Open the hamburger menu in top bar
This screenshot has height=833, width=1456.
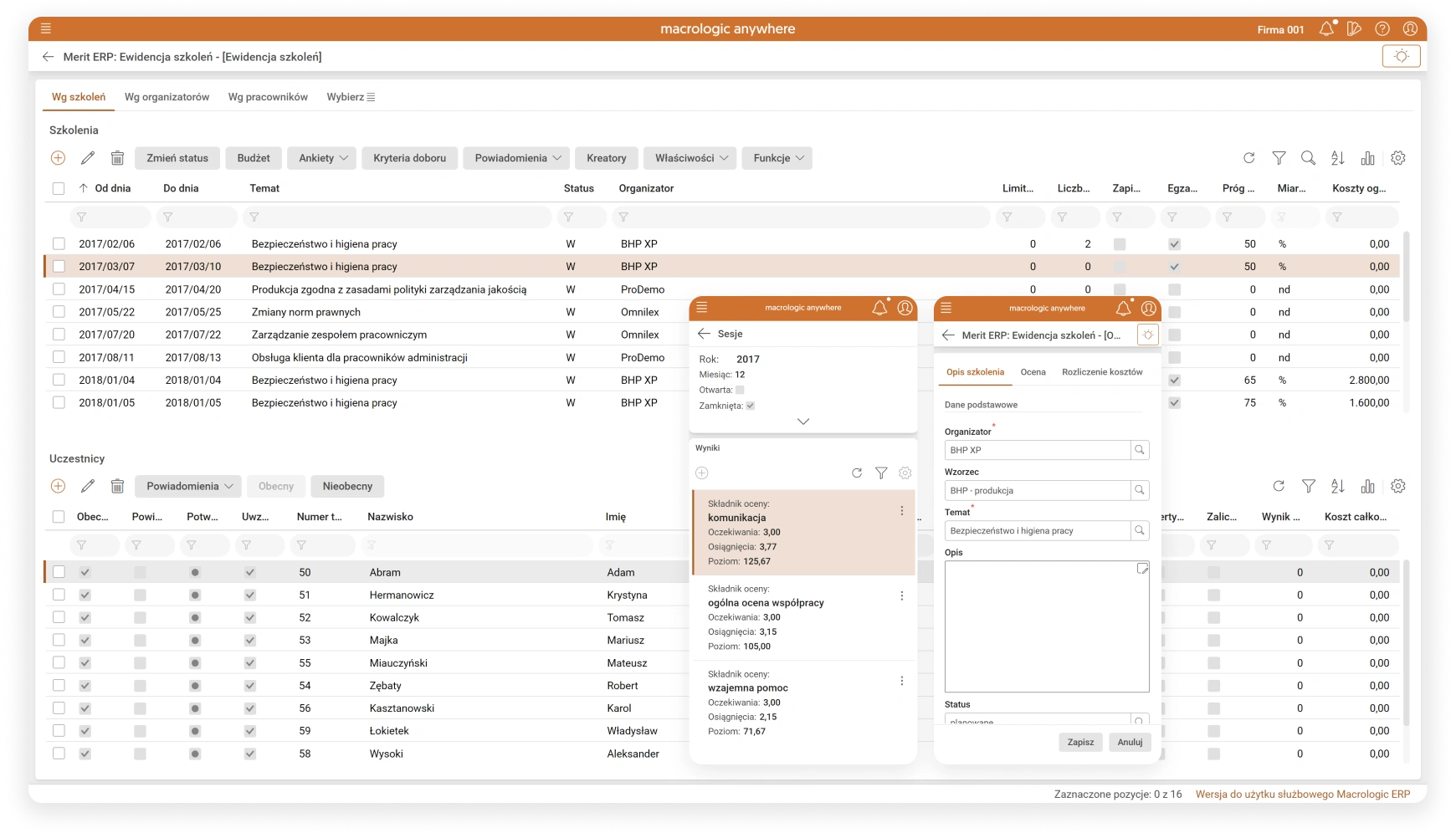46,28
